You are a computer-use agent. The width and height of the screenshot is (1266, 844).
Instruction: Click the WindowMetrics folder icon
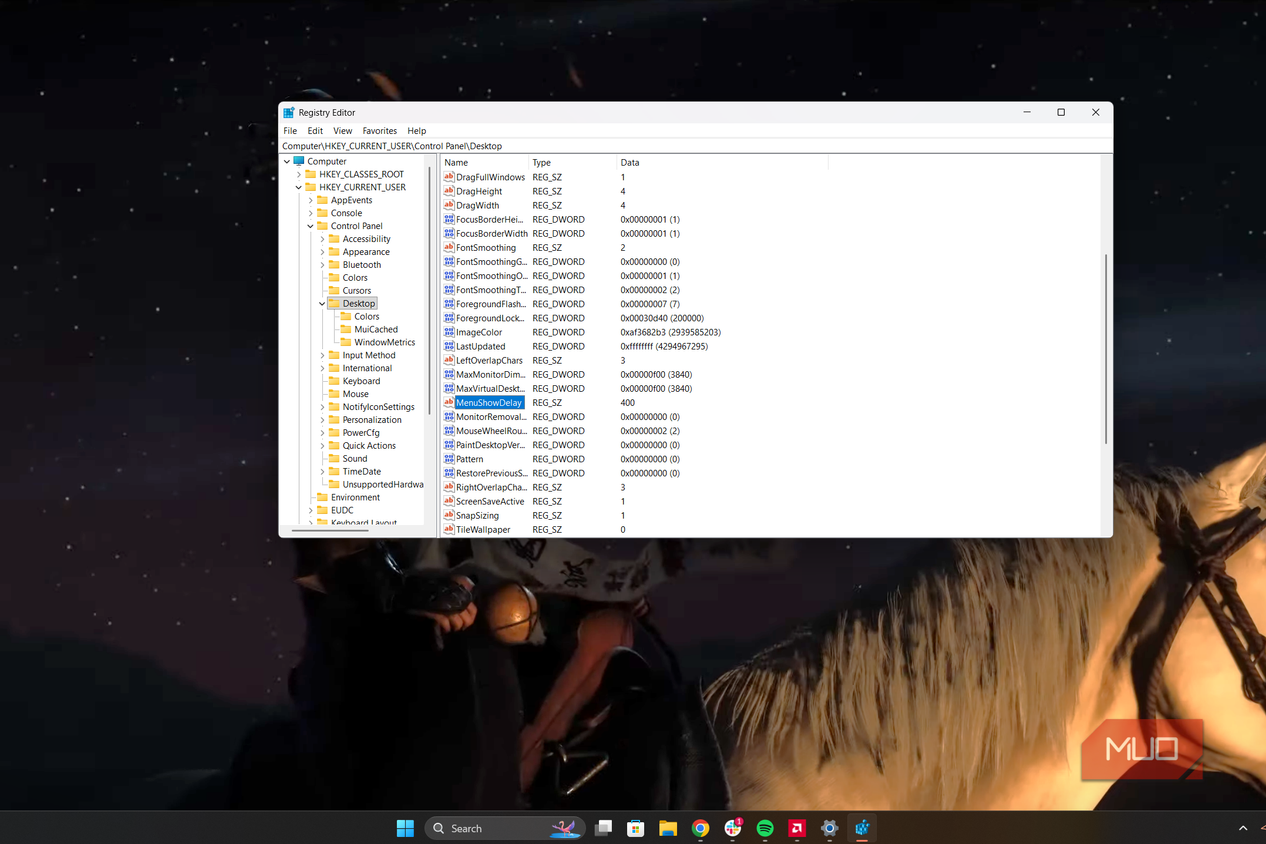(x=346, y=342)
